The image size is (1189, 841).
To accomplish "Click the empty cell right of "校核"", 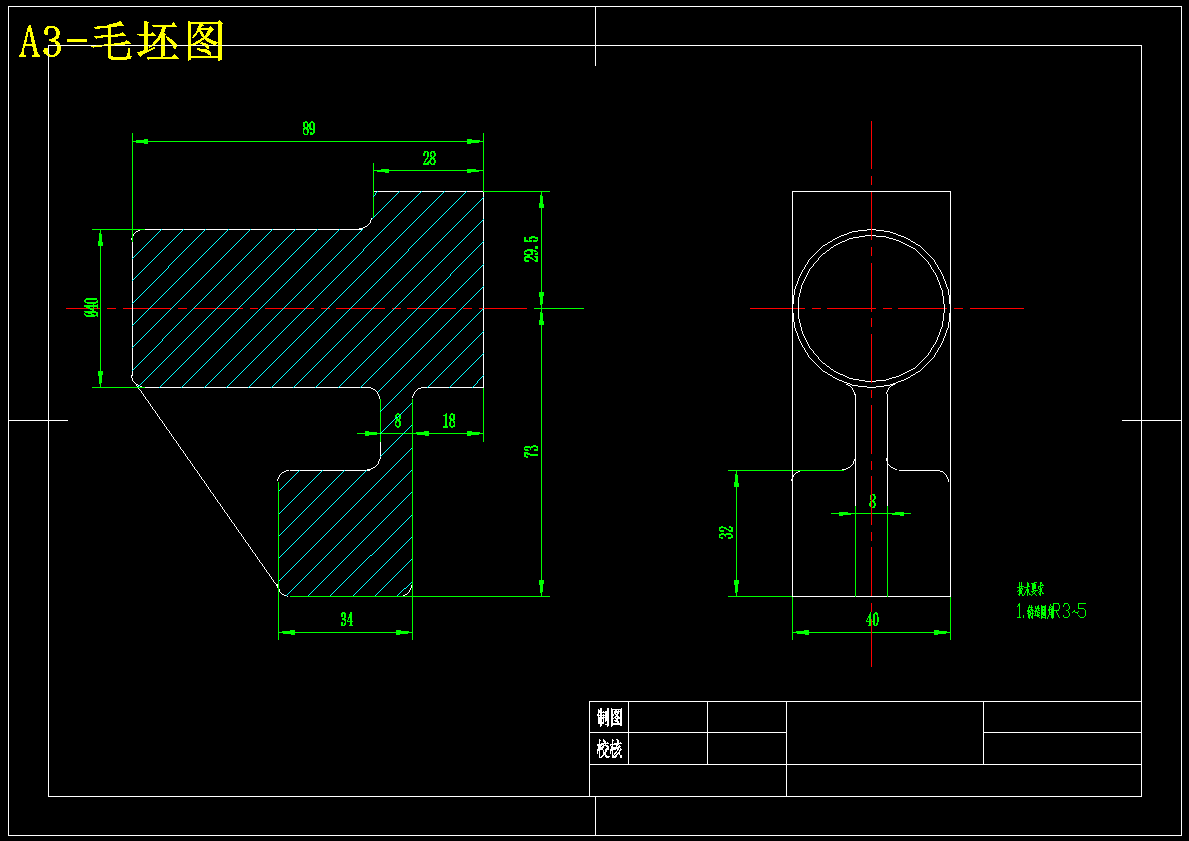I will pyautogui.click(x=668, y=749).
